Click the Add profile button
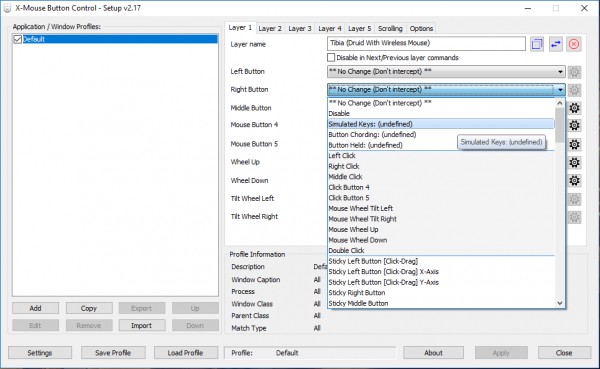This screenshot has height=369, width=600. pyautogui.click(x=36, y=308)
